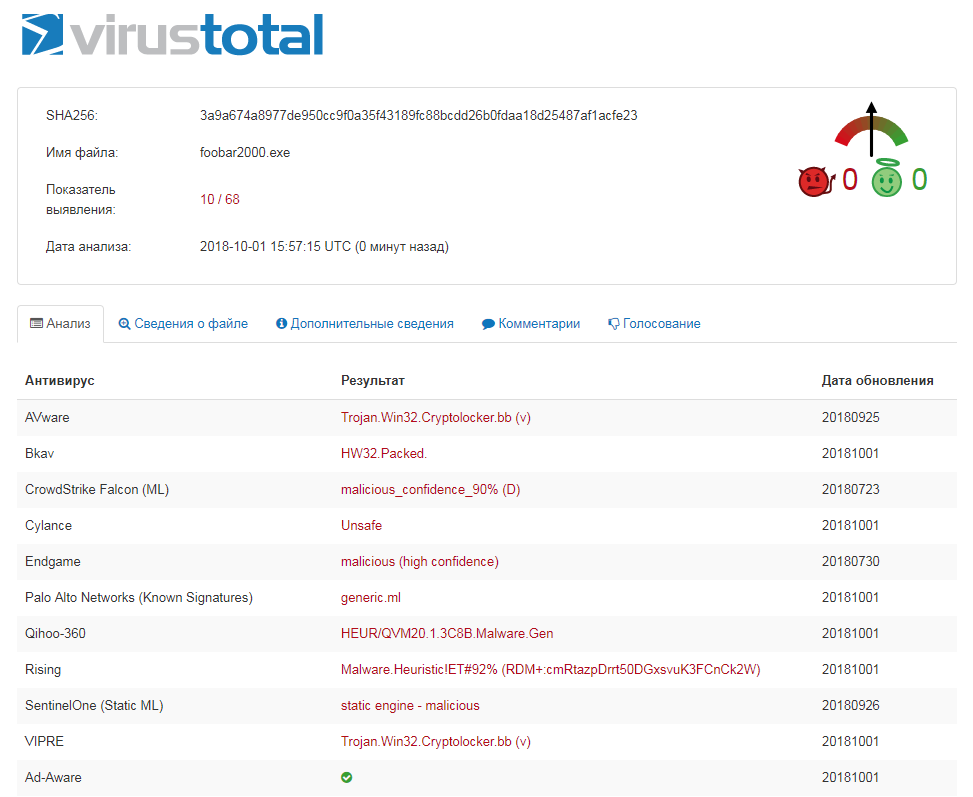Click the file name foobar2000.exe
This screenshot has width=973, height=797.
pyautogui.click(x=244, y=153)
